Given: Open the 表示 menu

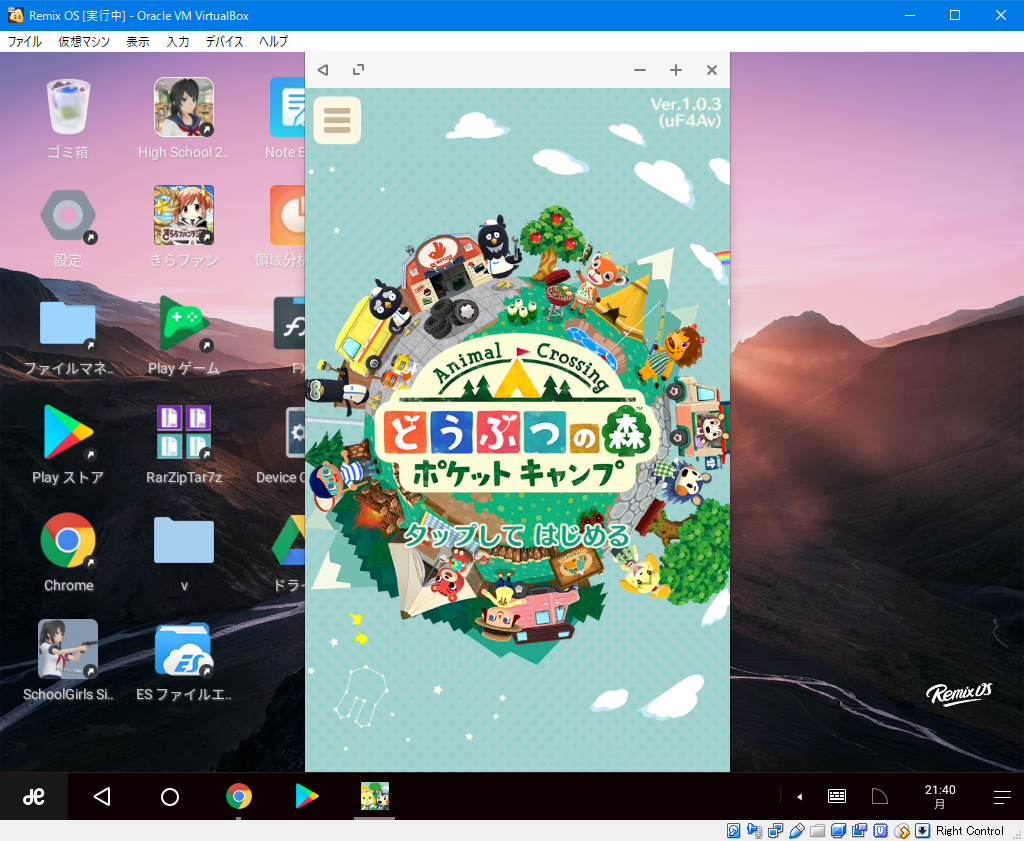Looking at the screenshot, I should coord(138,42).
